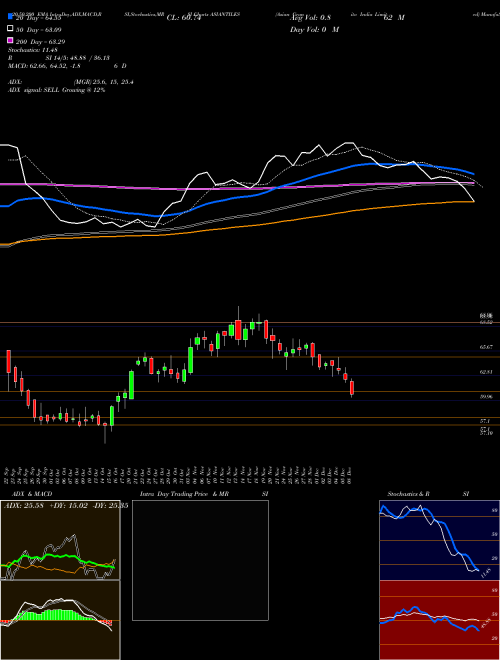
Task: Click the last red candlestick on the chart
Action: (352, 388)
